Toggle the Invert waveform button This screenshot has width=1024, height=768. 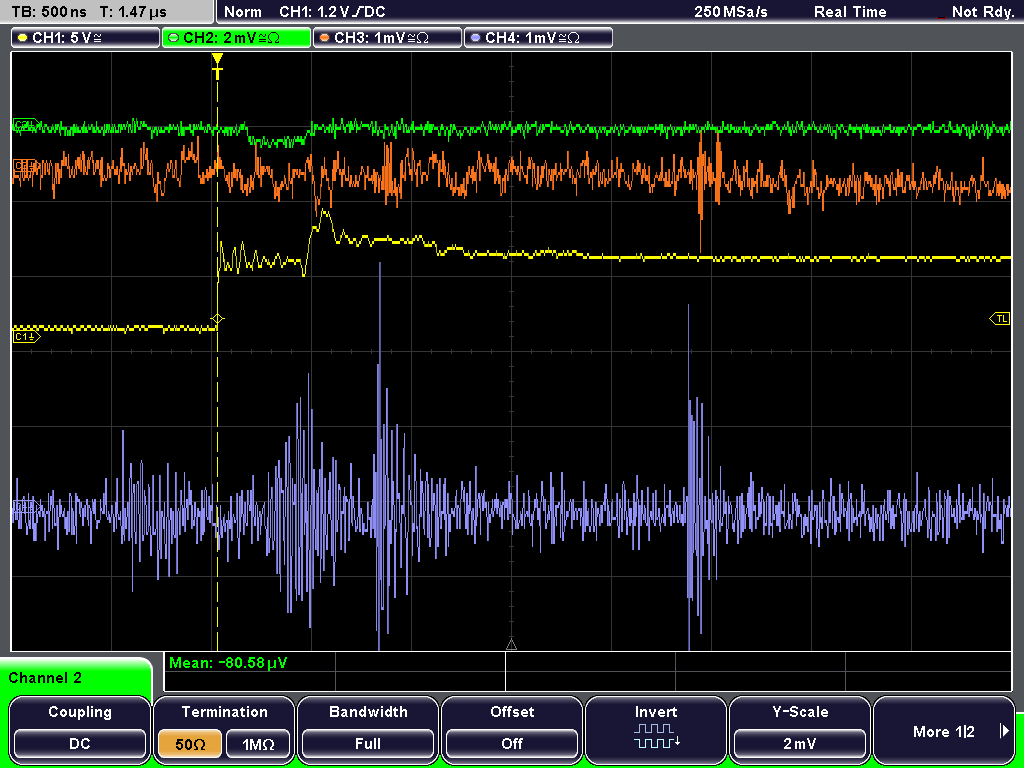656,730
